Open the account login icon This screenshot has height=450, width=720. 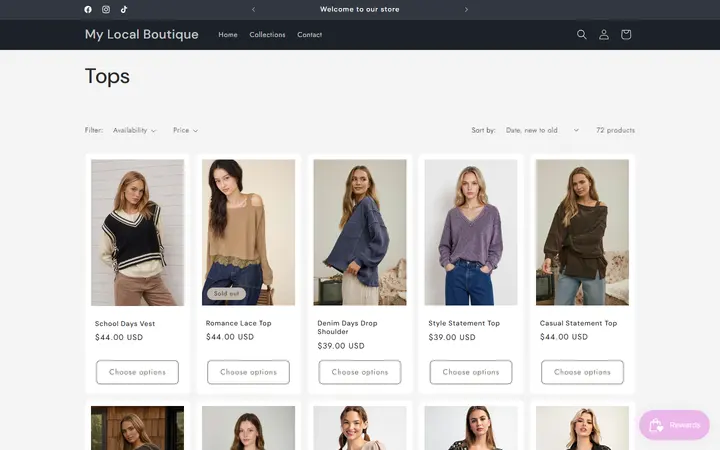click(x=604, y=34)
